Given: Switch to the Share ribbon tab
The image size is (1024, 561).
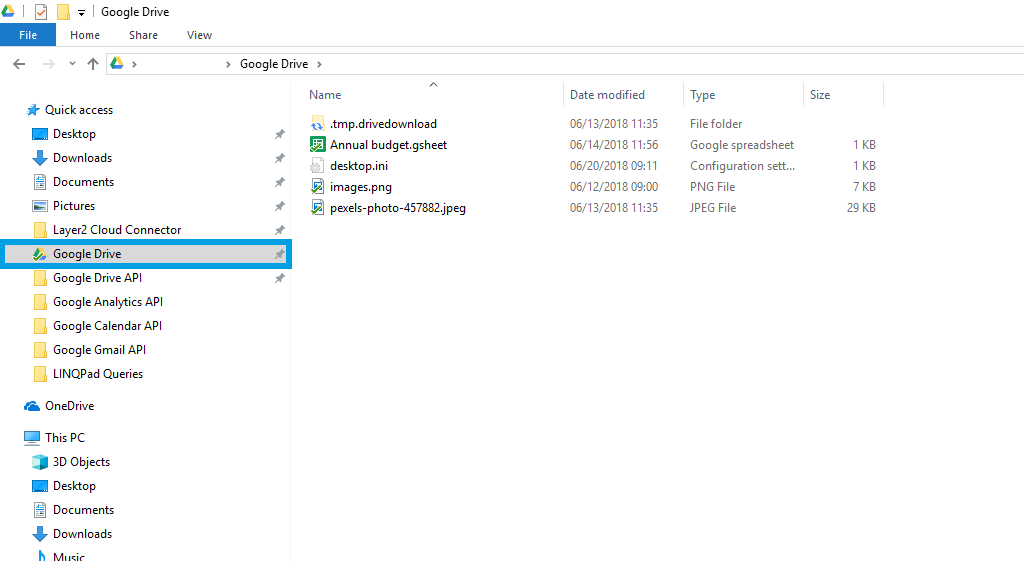Looking at the screenshot, I should pyautogui.click(x=143, y=35).
